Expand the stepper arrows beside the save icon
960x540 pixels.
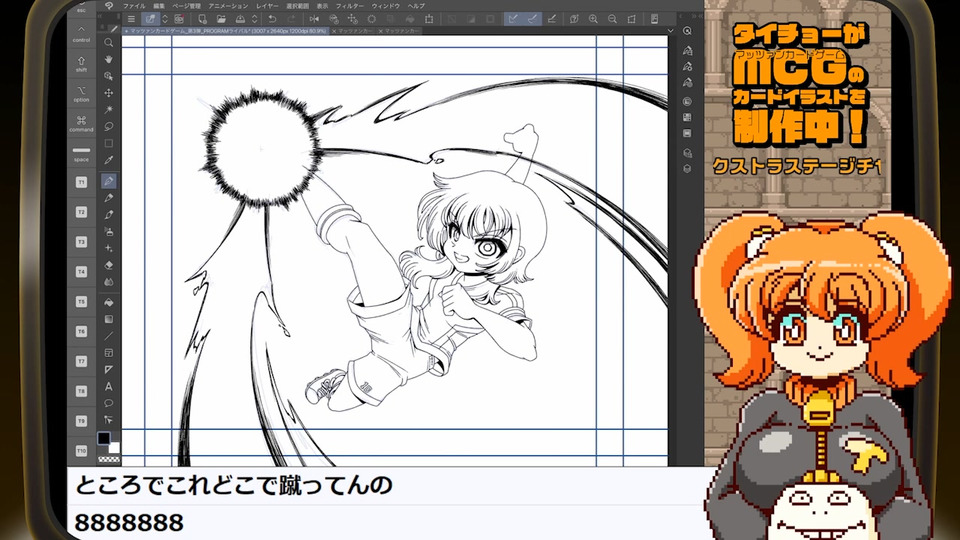click(255, 19)
